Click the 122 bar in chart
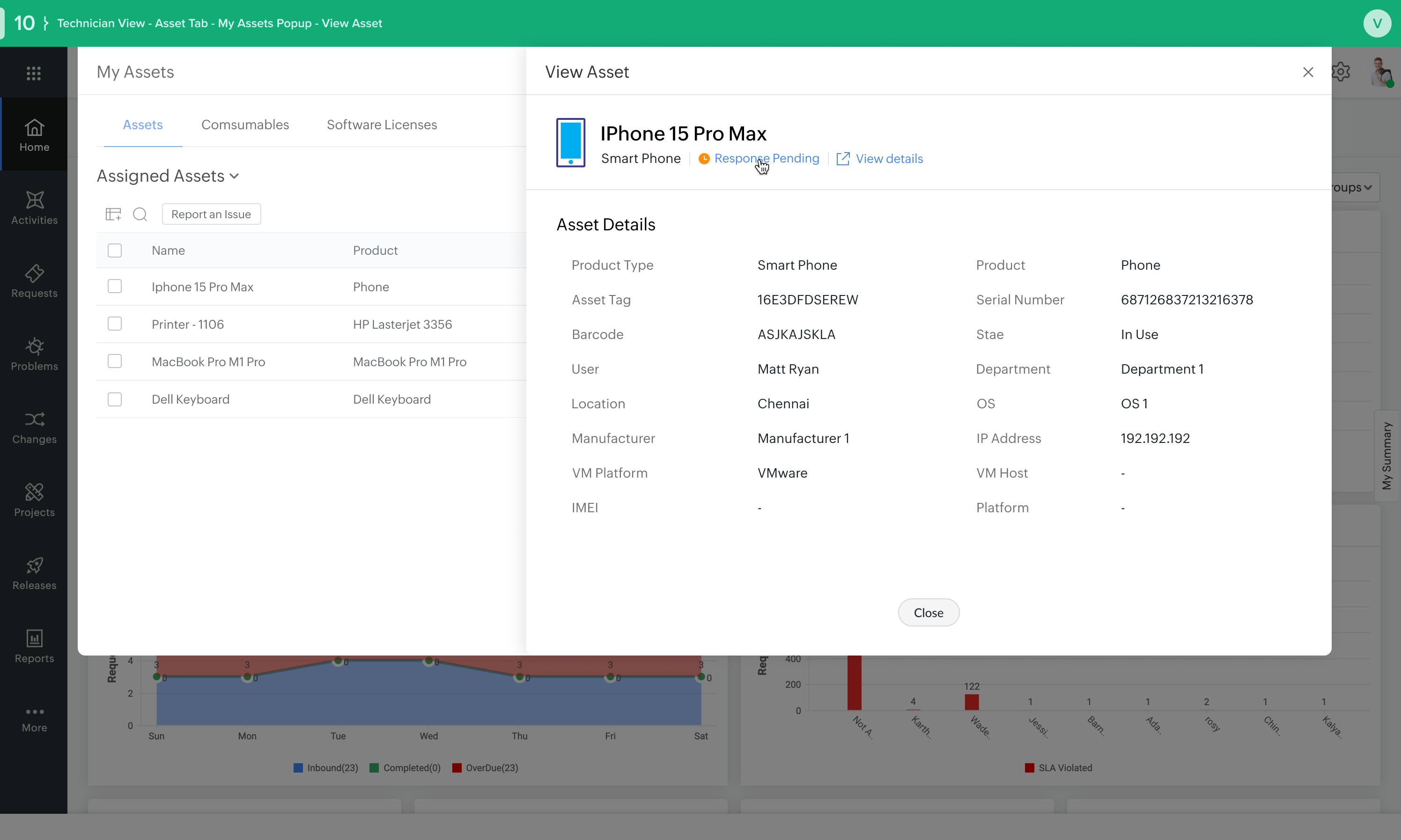The width and height of the screenshot is (1401, 840). pos(971,702)
